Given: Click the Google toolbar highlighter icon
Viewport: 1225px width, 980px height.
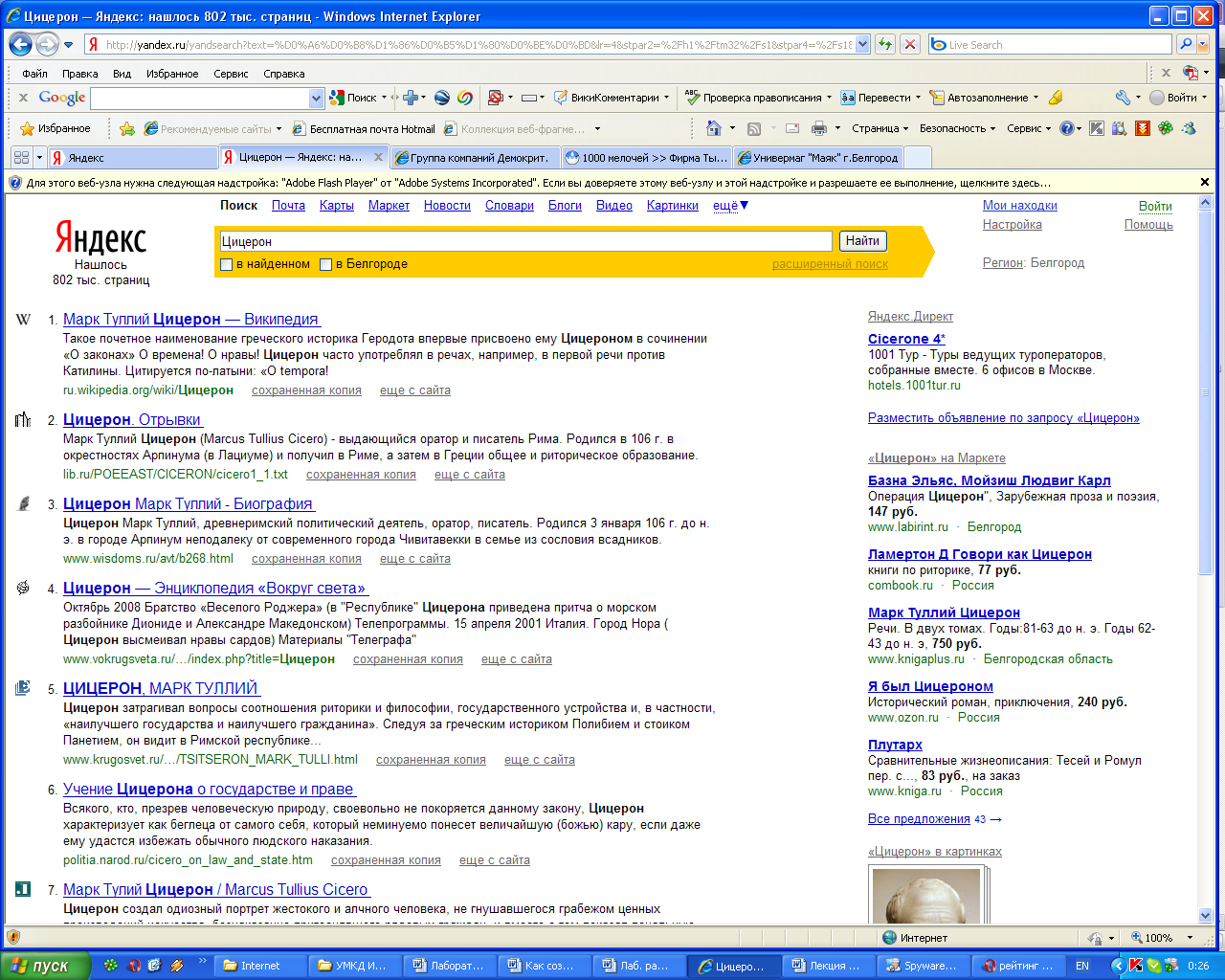Looking at the screenshot, I should pos(1056,98).
